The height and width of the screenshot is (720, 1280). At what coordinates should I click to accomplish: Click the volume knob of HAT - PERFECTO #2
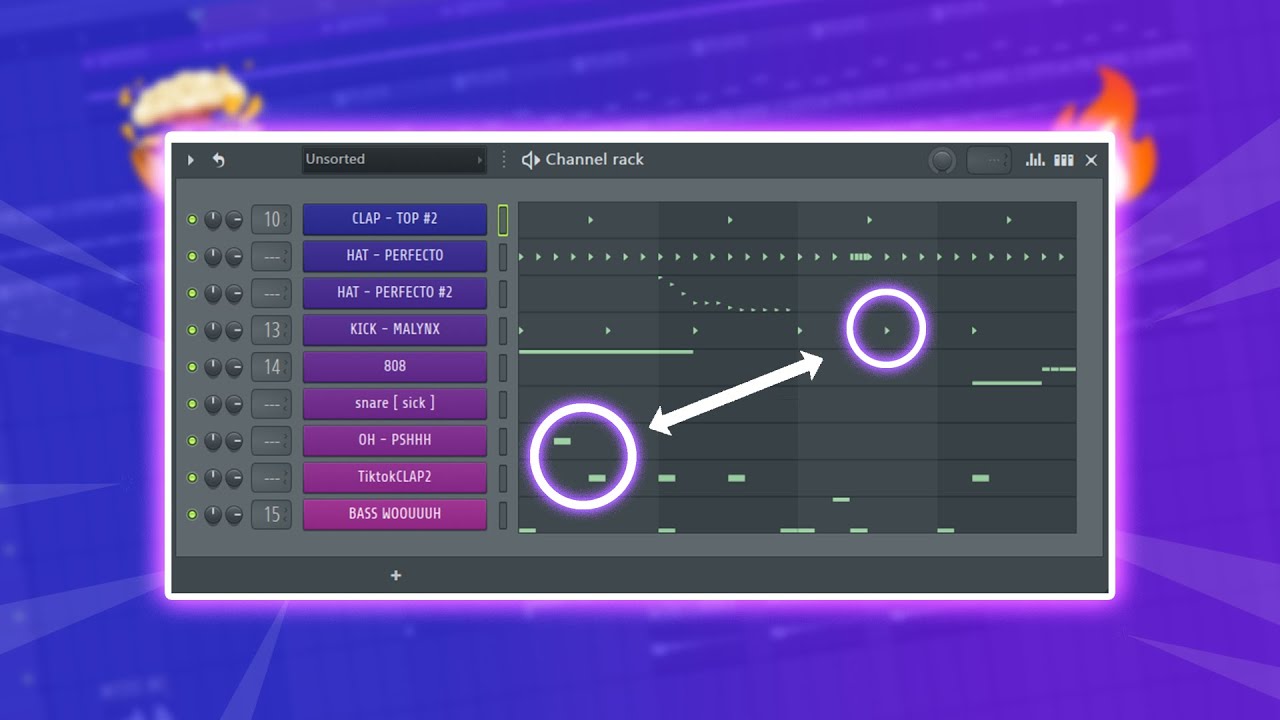[x=234, y=293]
